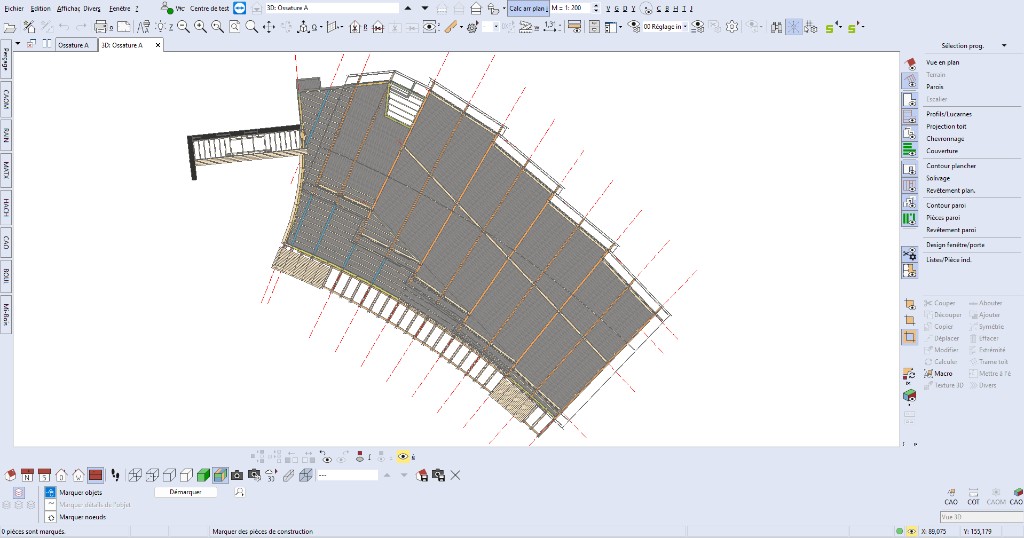
Task: Click the Démarquer button
Action: (x=185, y=492)
